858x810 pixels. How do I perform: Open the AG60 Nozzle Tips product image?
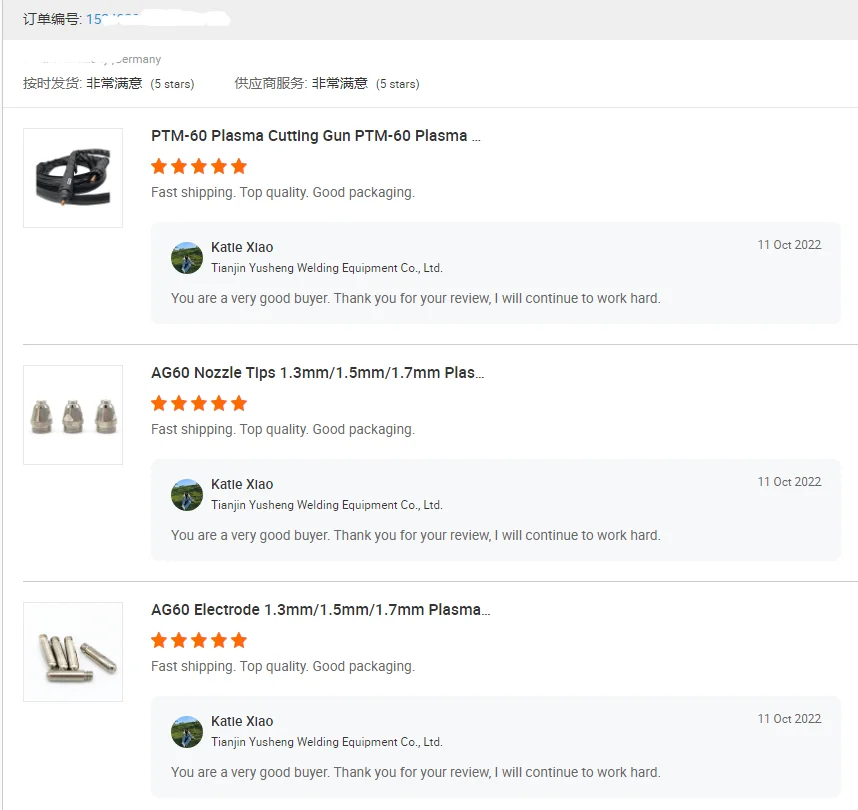click(73, 415)
